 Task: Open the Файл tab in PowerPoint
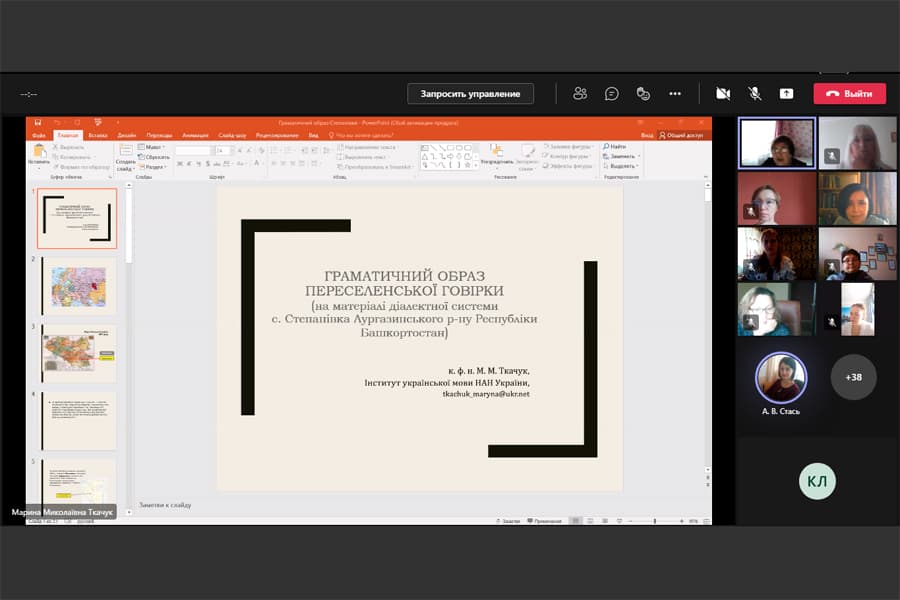click(x=39, y=136)
